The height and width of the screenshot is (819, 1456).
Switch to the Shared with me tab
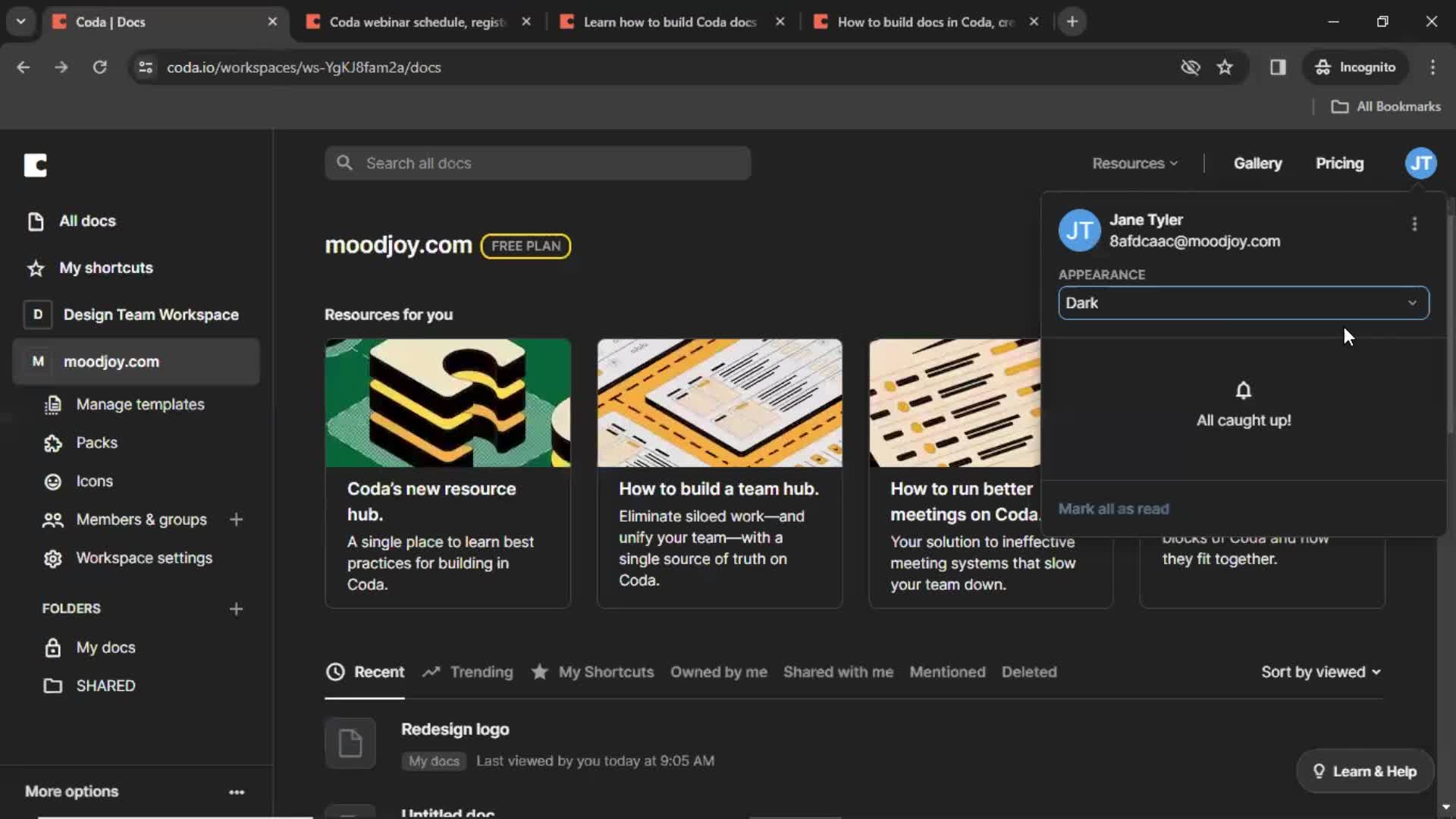tap(838, 672)
